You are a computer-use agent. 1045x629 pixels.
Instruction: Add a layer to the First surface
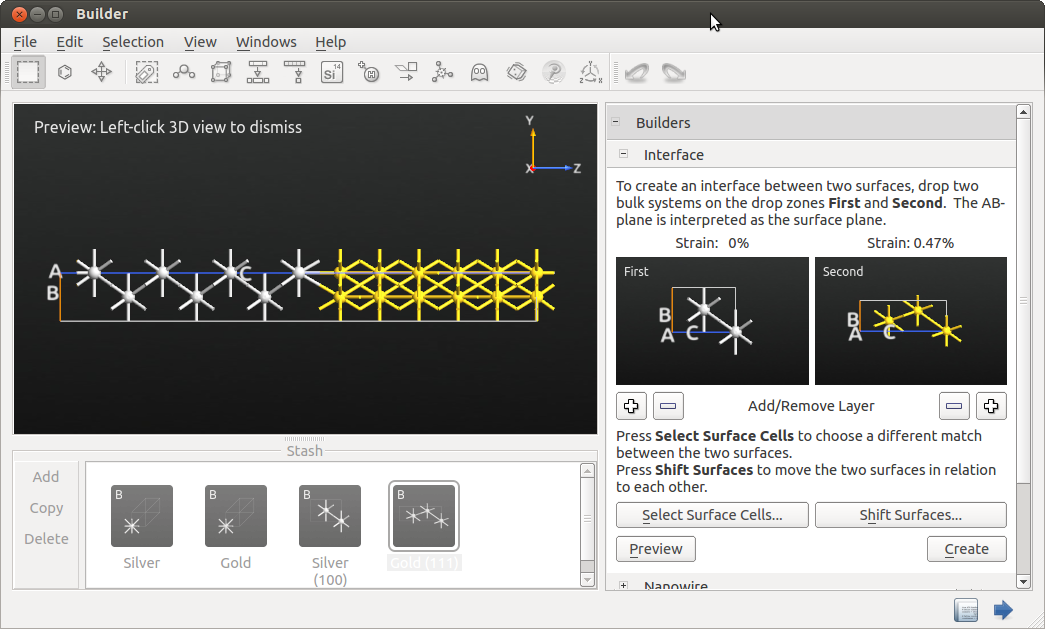(x=631, y=406)
